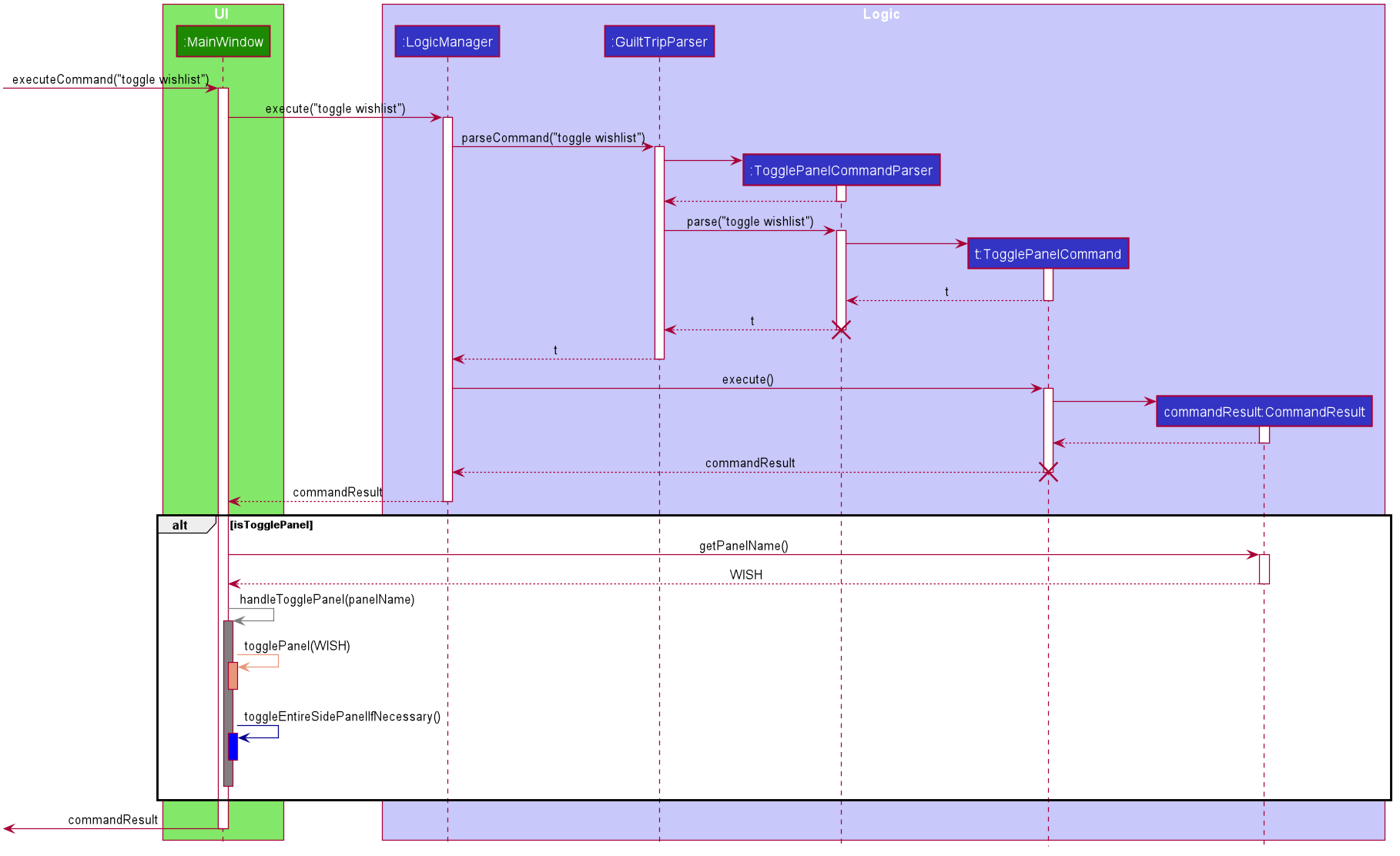Click the alt frame label
The width and height of the screenshot is (1400, 856).
[179, 525]
